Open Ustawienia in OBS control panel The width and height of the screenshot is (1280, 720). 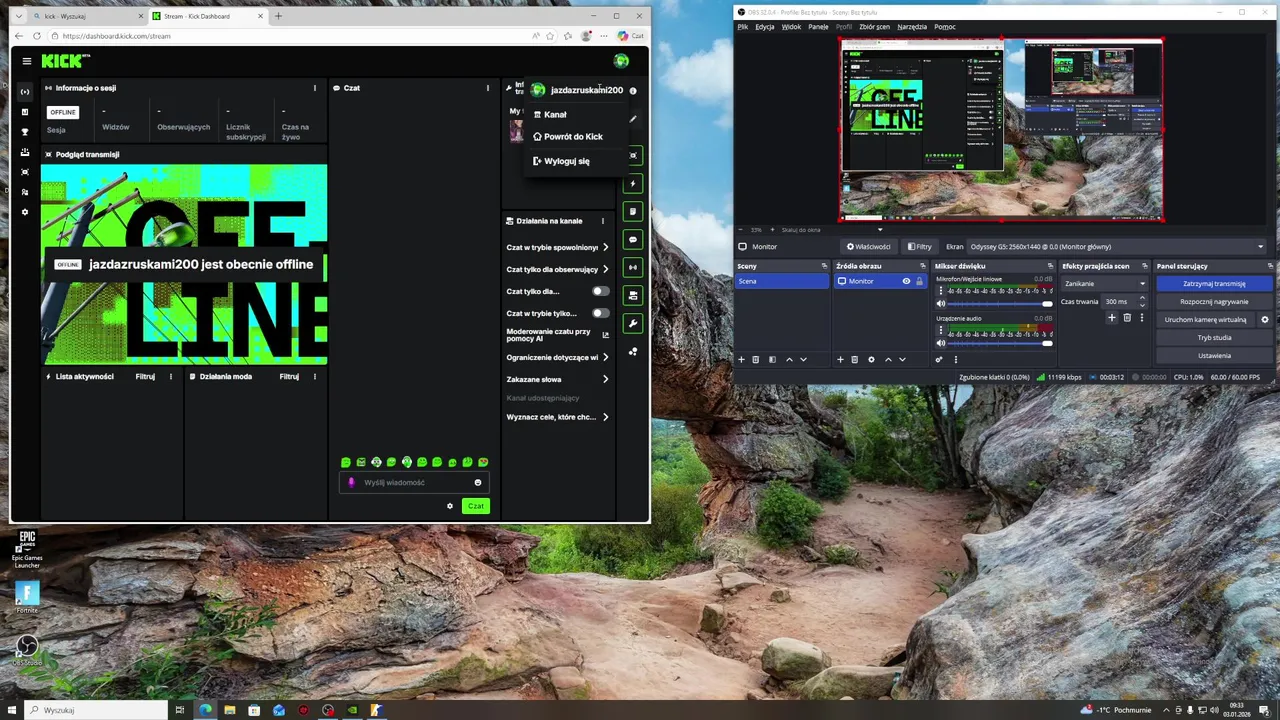click(x=1214, y=356)
